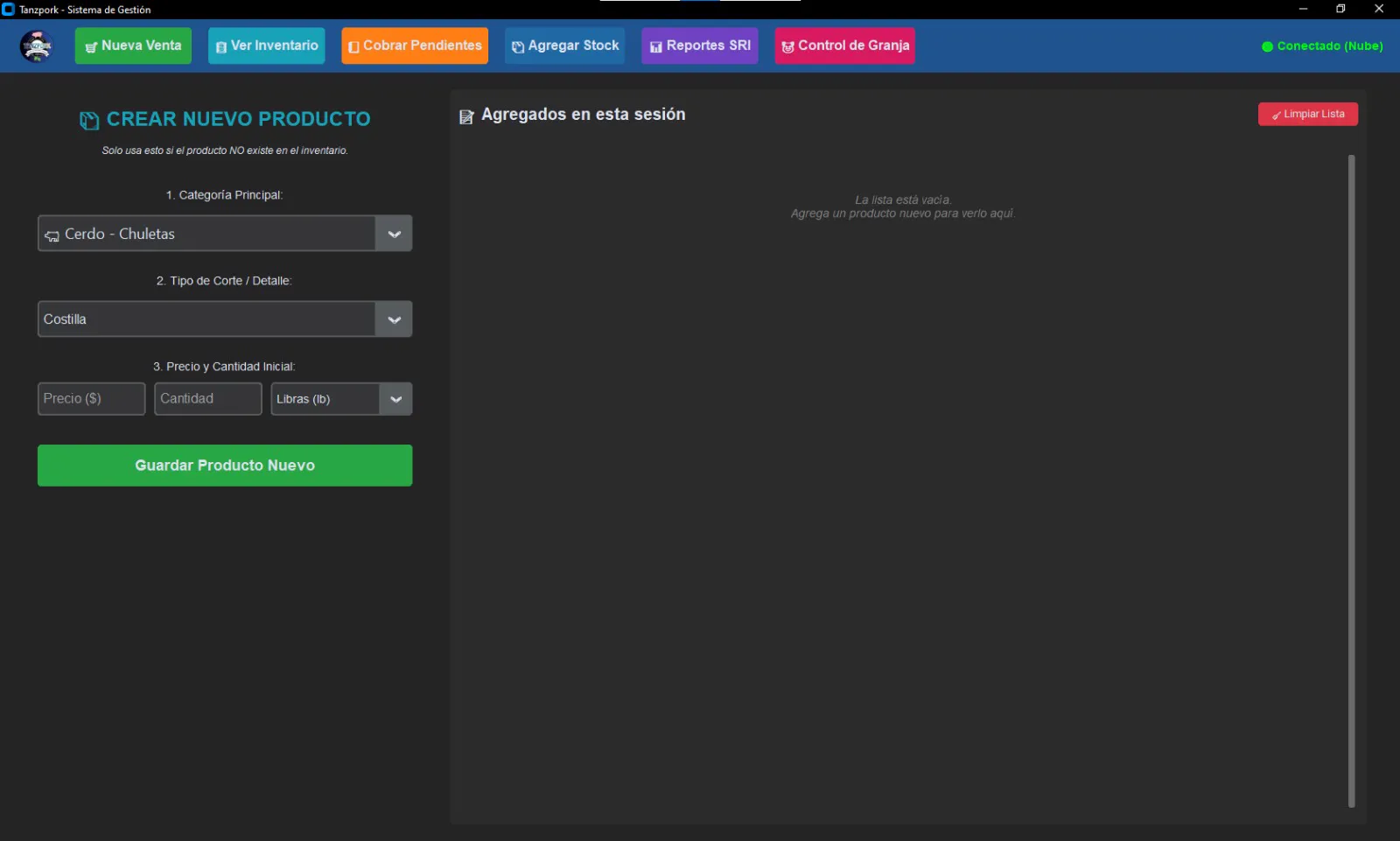Click the Tanzpork app icon in title bar
This screenshot has height=841, width=1400.
(9, 10)
